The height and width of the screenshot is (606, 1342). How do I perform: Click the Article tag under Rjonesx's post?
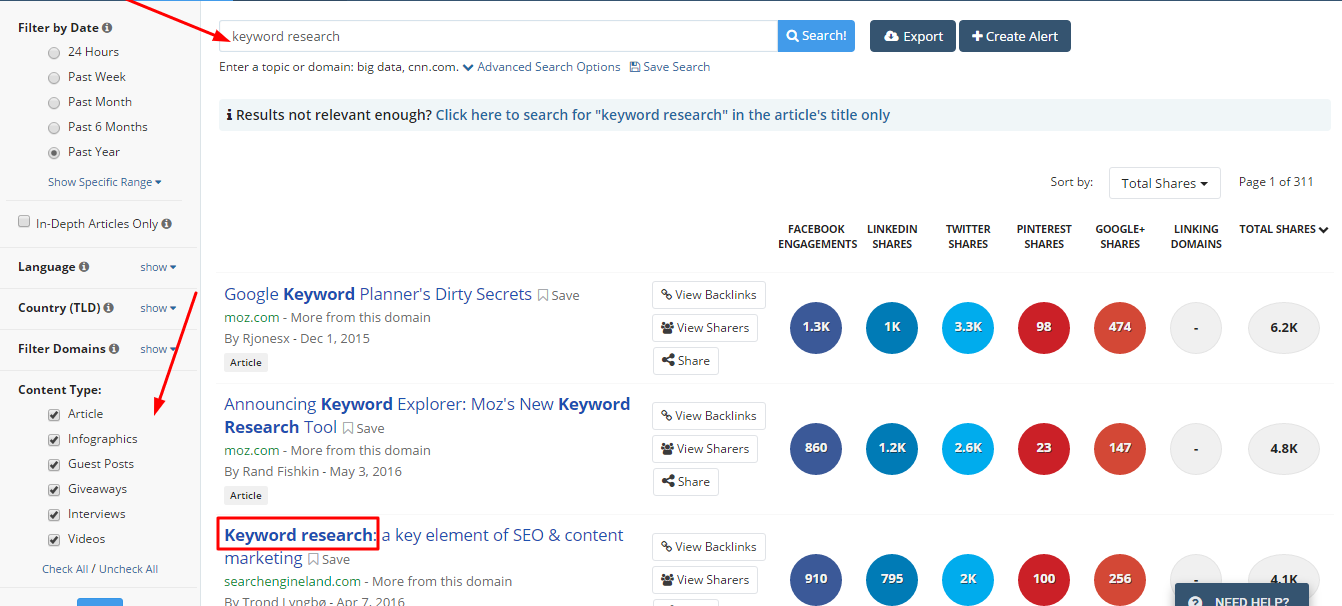(x=246, y=363)
